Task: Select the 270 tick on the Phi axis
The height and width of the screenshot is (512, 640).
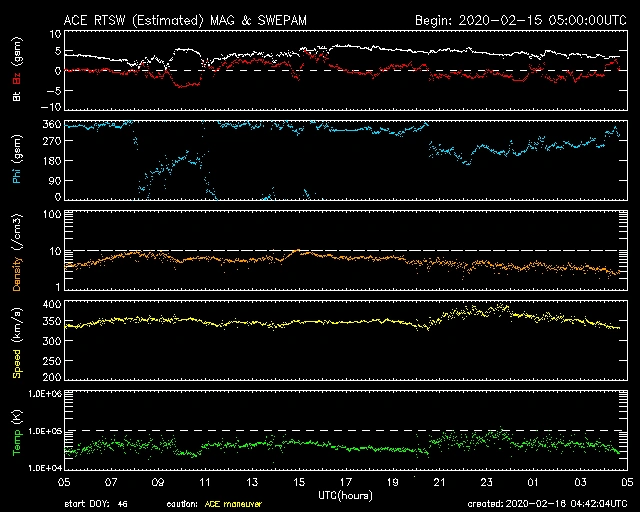Action: click(52, 141)
